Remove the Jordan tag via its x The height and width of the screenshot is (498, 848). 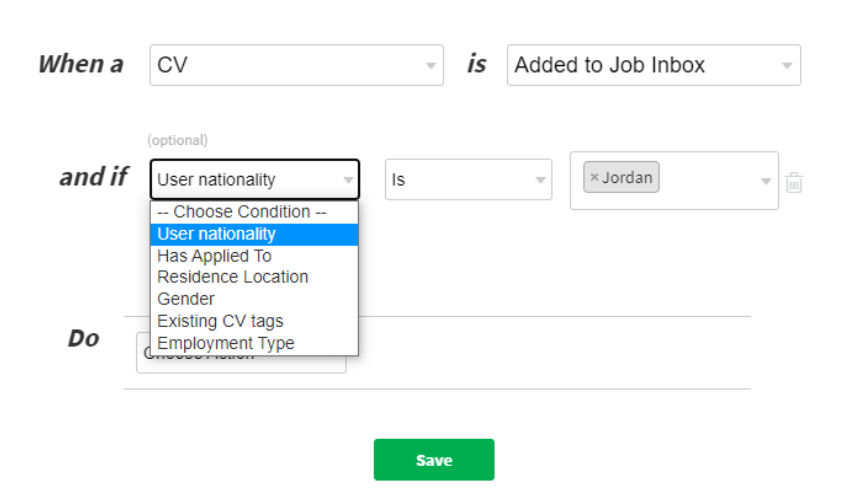(x=594, y=178)
